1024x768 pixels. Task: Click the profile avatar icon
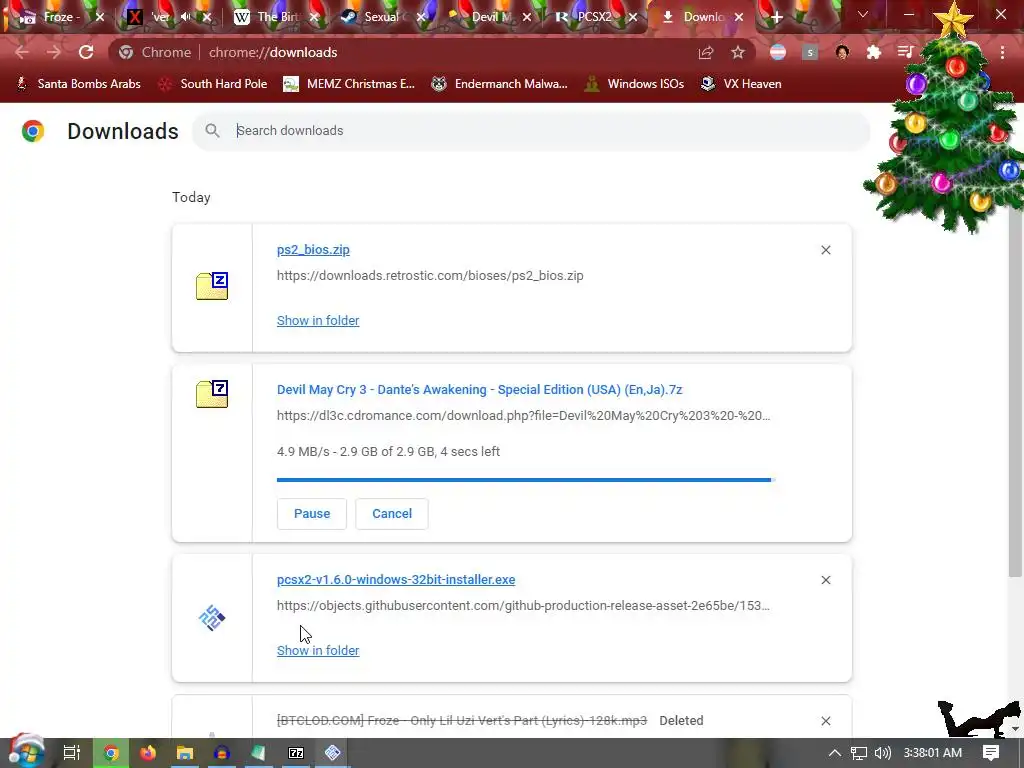click(x=842, y=52)
